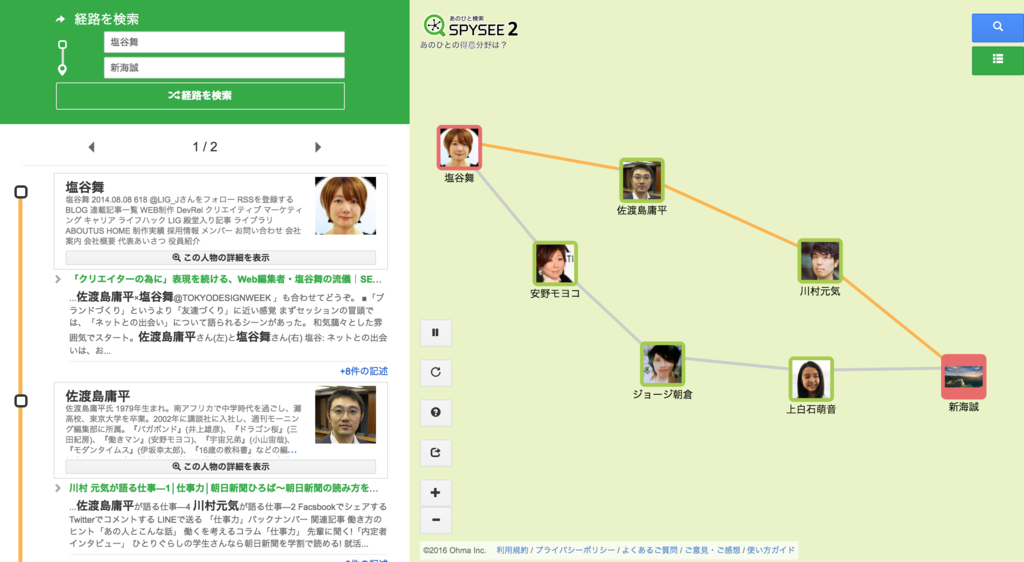
Task: Click the share arrow button
Action: (x=436, y=452)
